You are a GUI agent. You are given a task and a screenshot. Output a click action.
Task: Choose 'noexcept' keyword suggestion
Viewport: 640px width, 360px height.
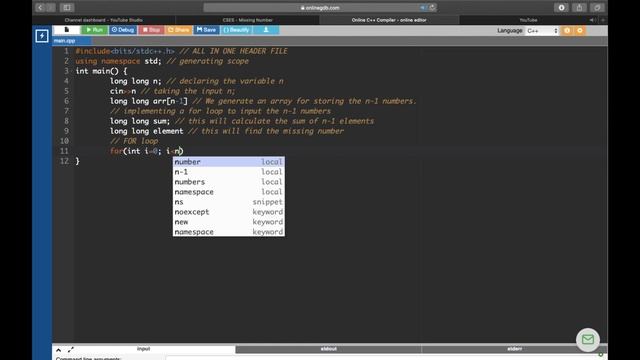(x=229, y=212)
